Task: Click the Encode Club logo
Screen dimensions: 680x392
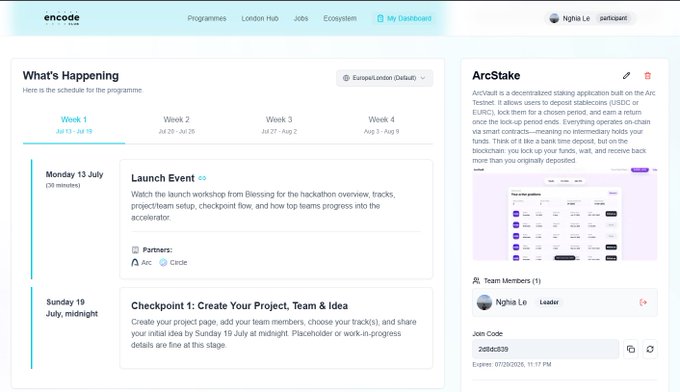Action: (x=62, y=18)
